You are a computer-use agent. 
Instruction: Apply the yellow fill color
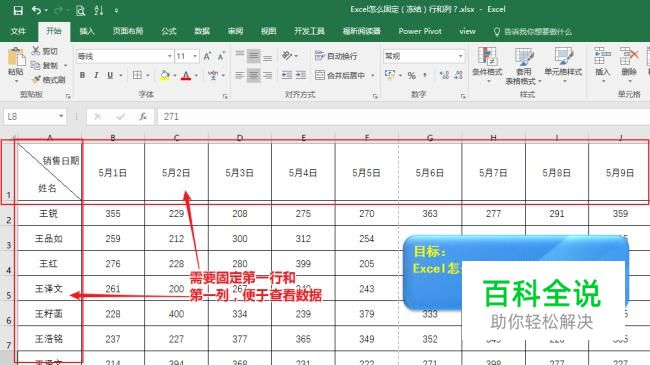click(x=165, y=75)
